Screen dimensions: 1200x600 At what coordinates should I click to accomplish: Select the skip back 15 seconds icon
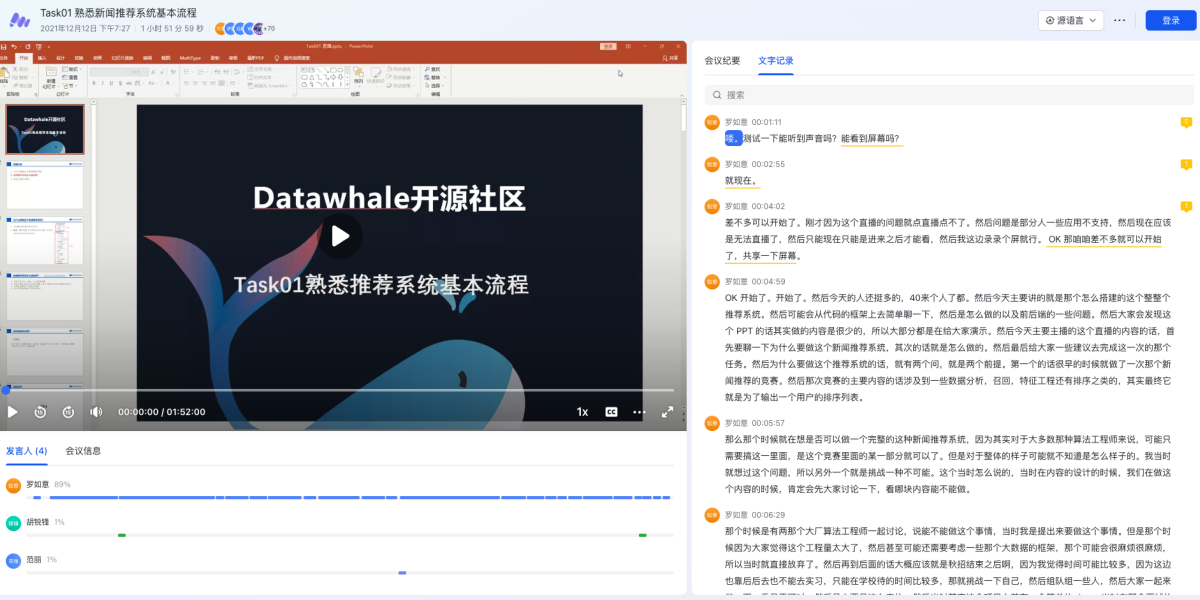38,411
